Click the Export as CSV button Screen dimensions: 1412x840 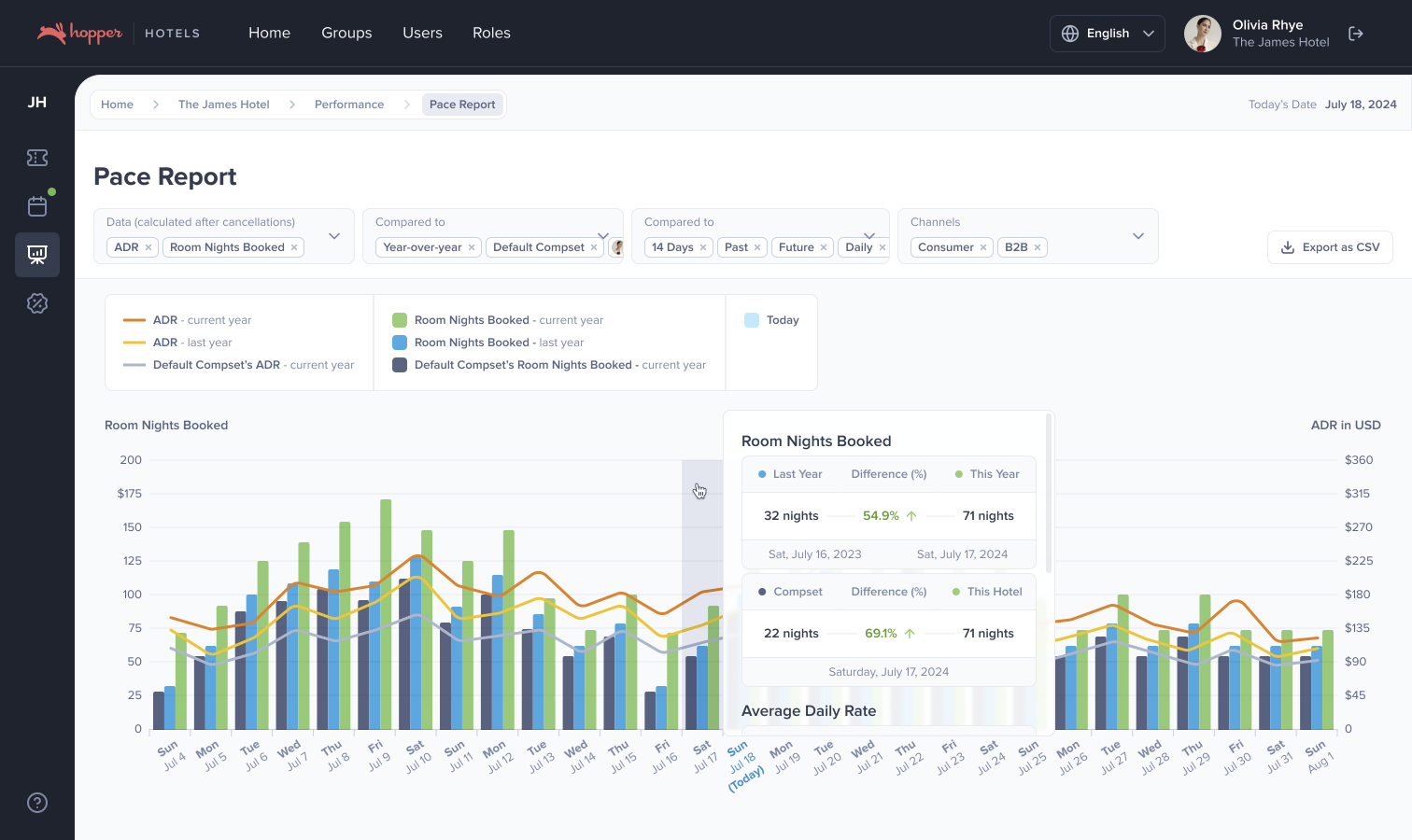(1330, 247)
